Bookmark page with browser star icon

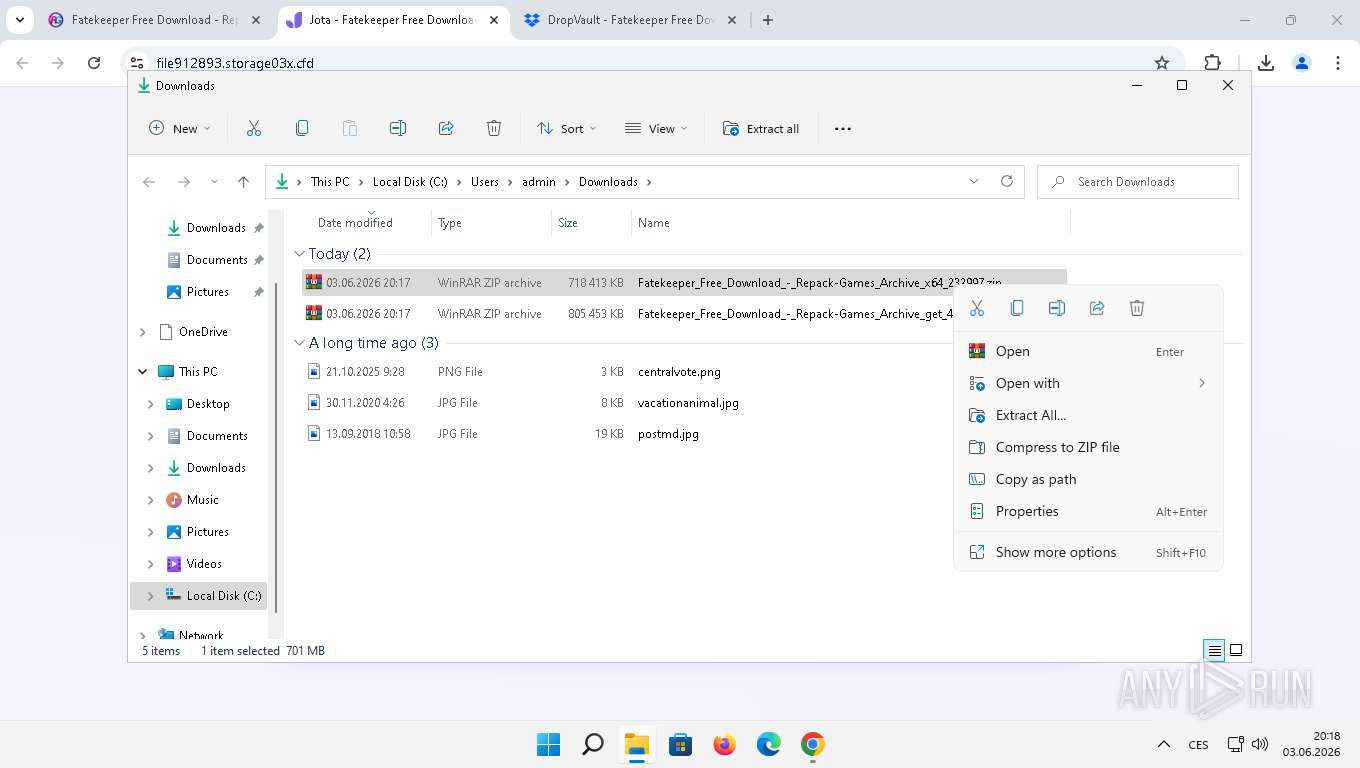(1162, 63)
